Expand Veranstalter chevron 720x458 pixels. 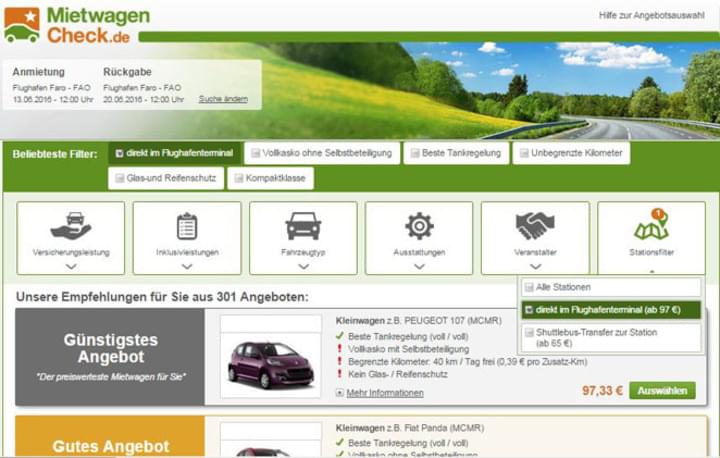(535, 266)
